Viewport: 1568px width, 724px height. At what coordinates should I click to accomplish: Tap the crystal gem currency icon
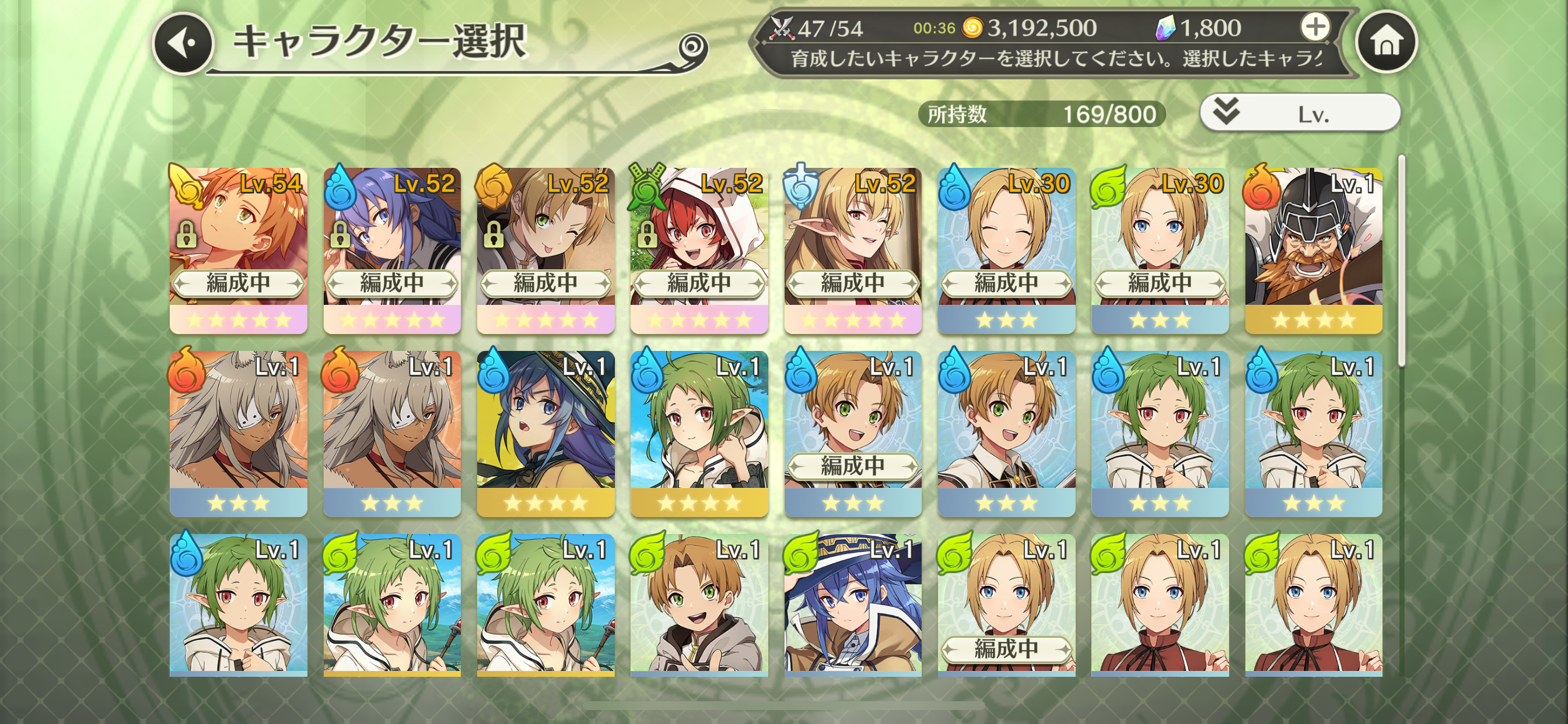click(x=1164, y=28)
